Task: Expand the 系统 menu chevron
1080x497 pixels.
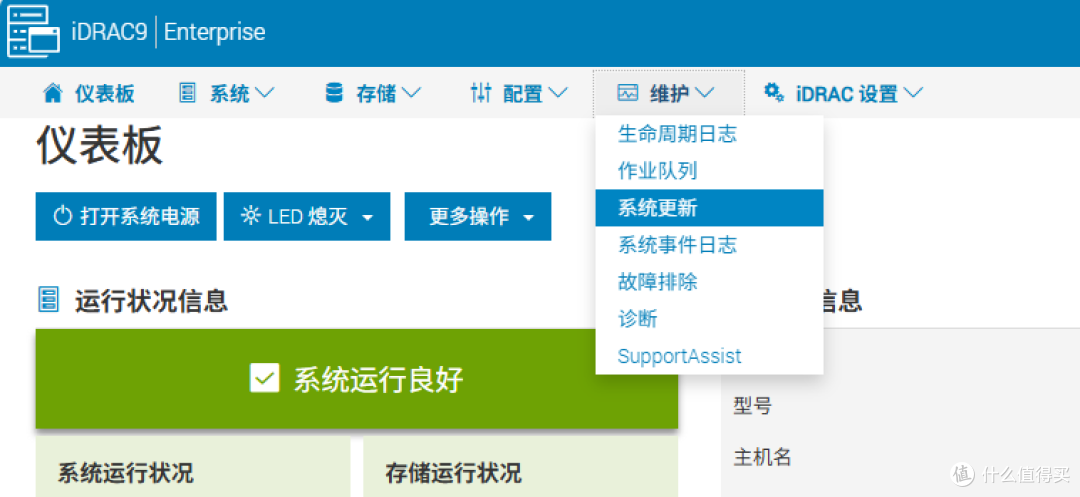Action: tap(265, 93)
